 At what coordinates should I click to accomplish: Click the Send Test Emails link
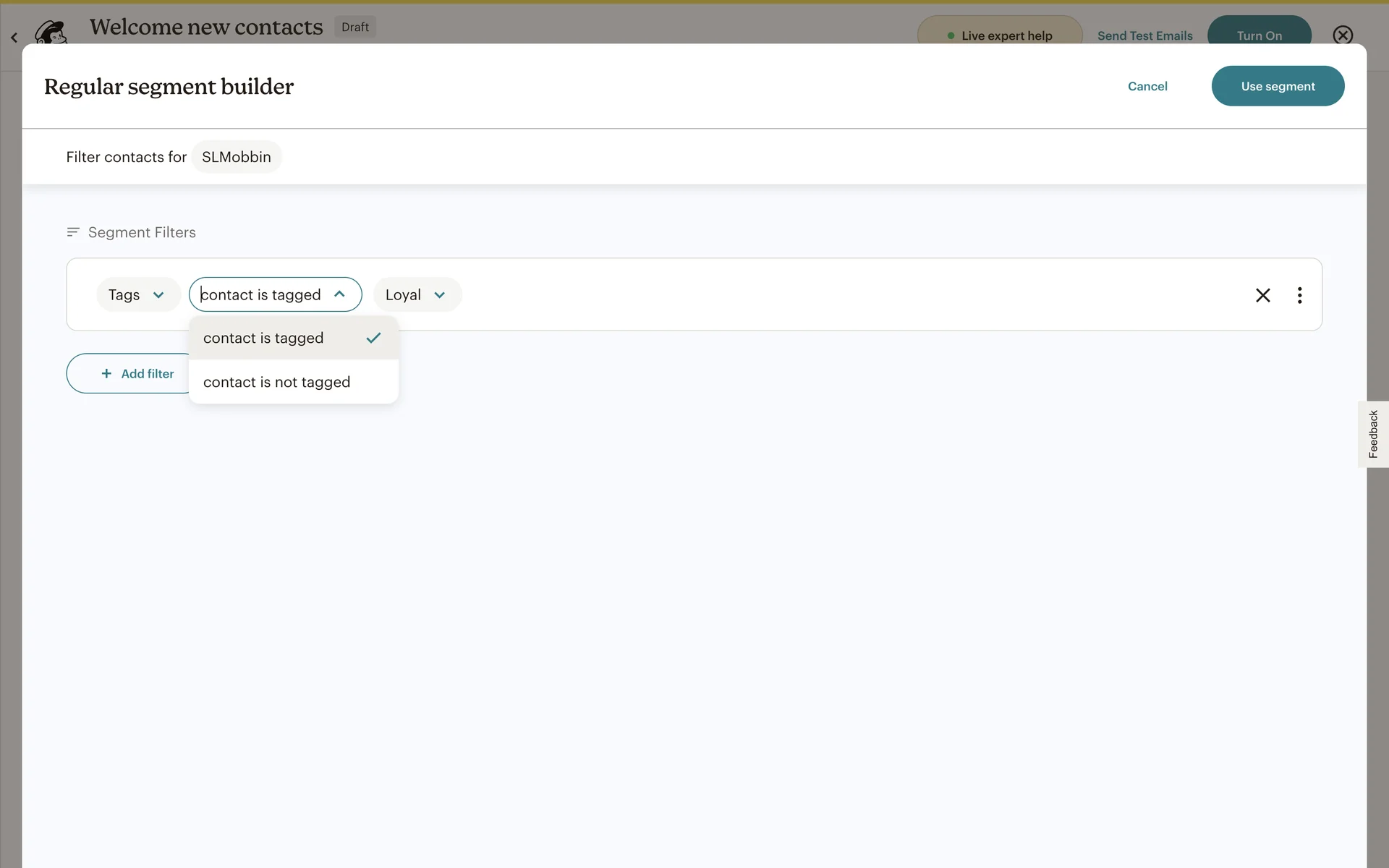point(1144,35)
